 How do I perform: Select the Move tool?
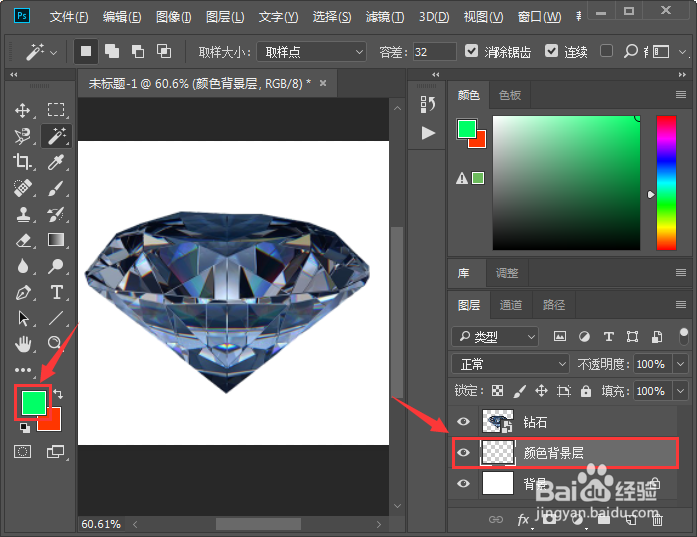23,110
